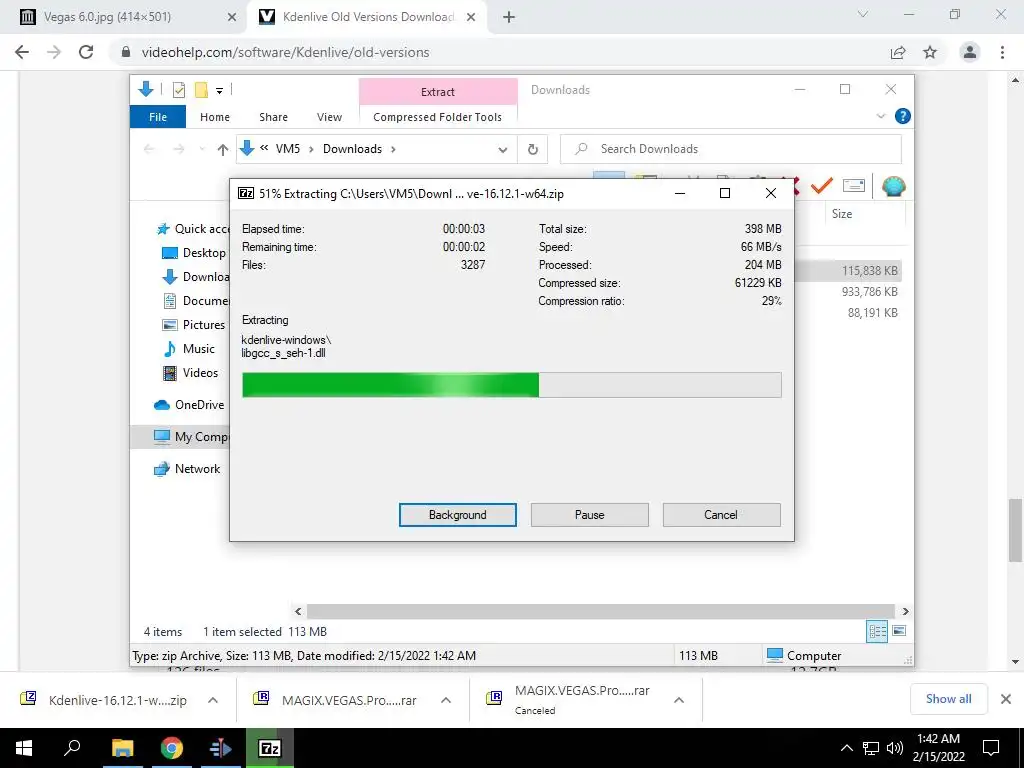
Task: Open Chrome three-dot menu
Action: coord(1002,52)
